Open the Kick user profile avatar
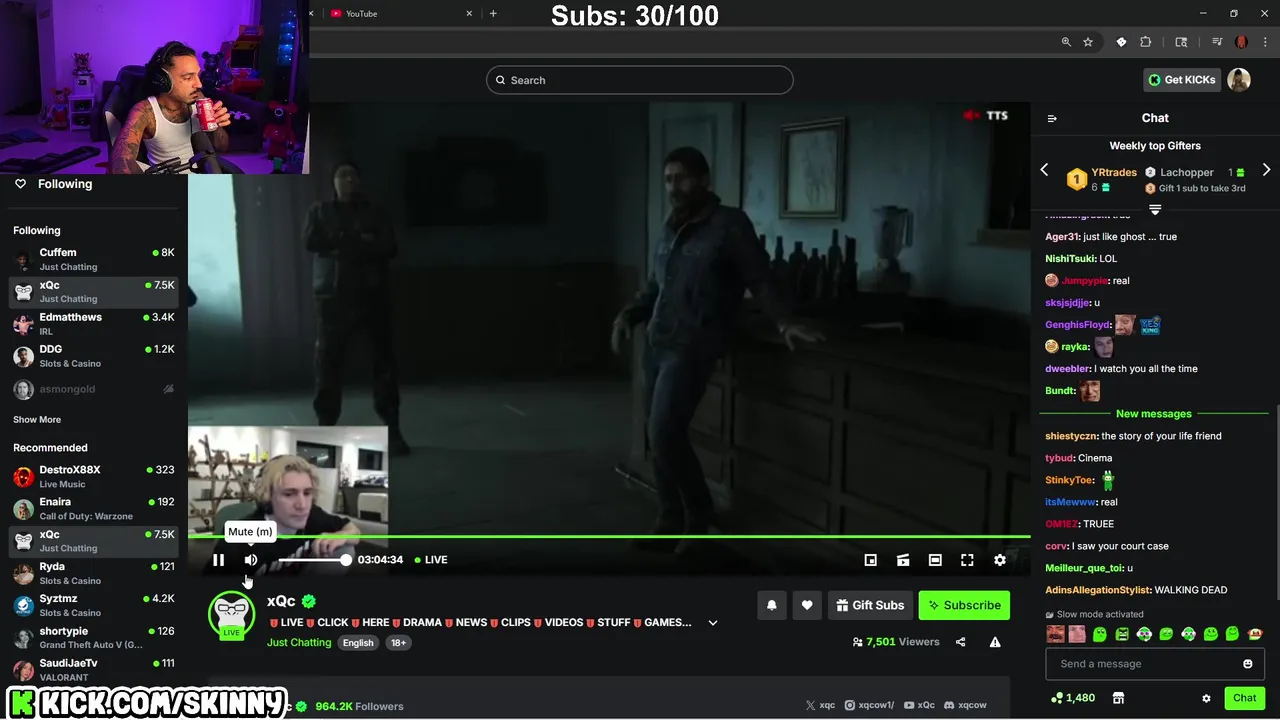Viewport: 1280px width, 720px height. coord(1239,80)
